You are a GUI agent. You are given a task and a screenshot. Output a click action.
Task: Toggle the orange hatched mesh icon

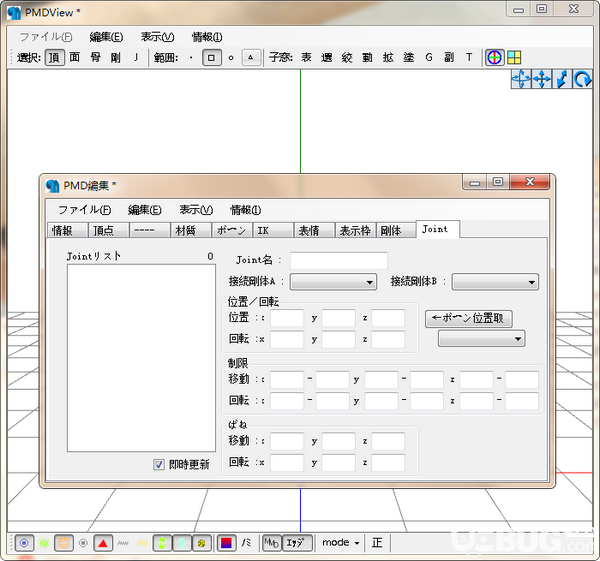pyautogui.click(x=64, y=543)
